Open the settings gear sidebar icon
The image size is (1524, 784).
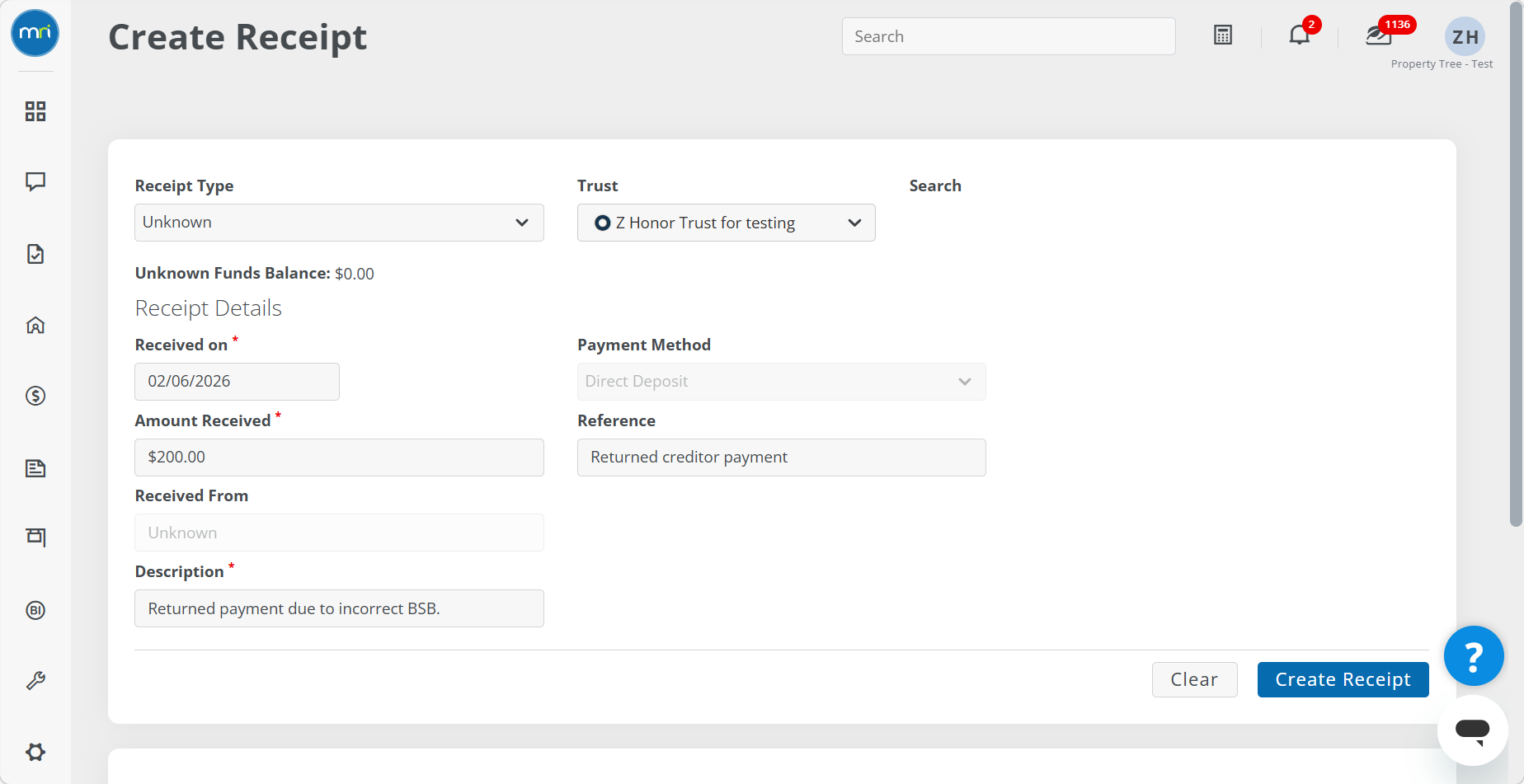pos(35,752)
